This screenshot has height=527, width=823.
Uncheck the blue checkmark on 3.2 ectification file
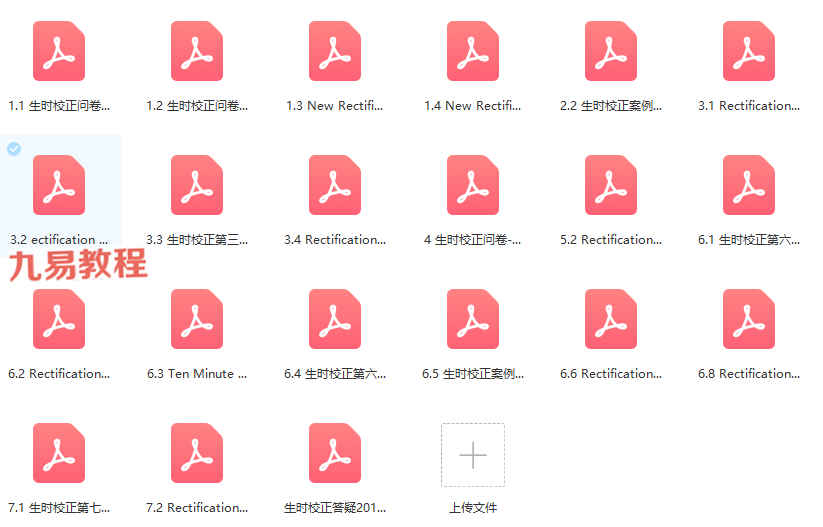pyautogui.click(x=14, y=149)
